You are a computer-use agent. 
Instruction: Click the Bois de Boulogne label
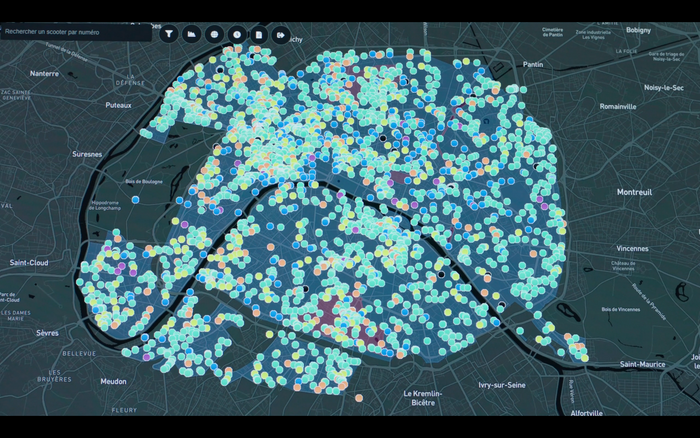[x=145, y=180]
